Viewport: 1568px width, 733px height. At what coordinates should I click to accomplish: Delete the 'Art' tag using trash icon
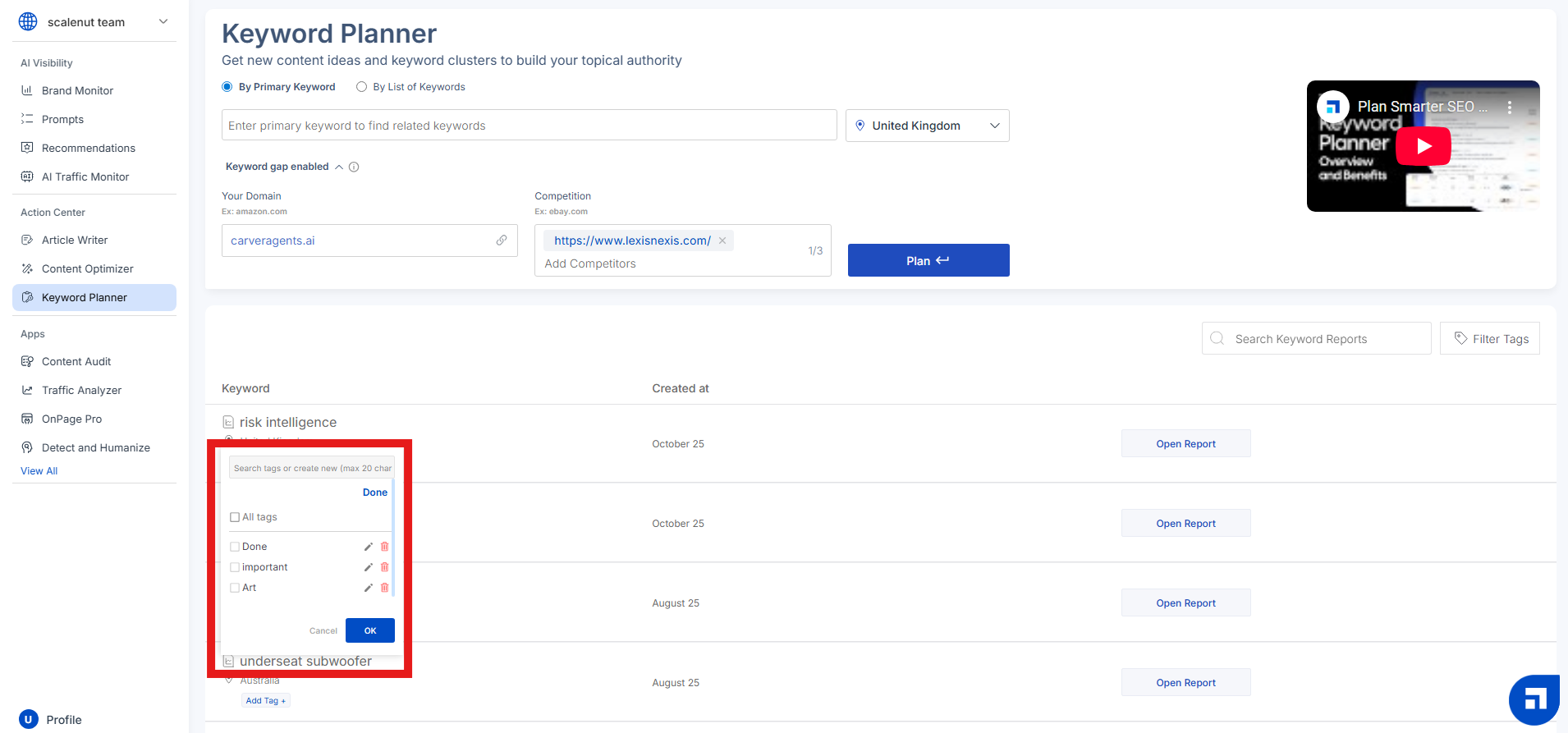point(384,588)
